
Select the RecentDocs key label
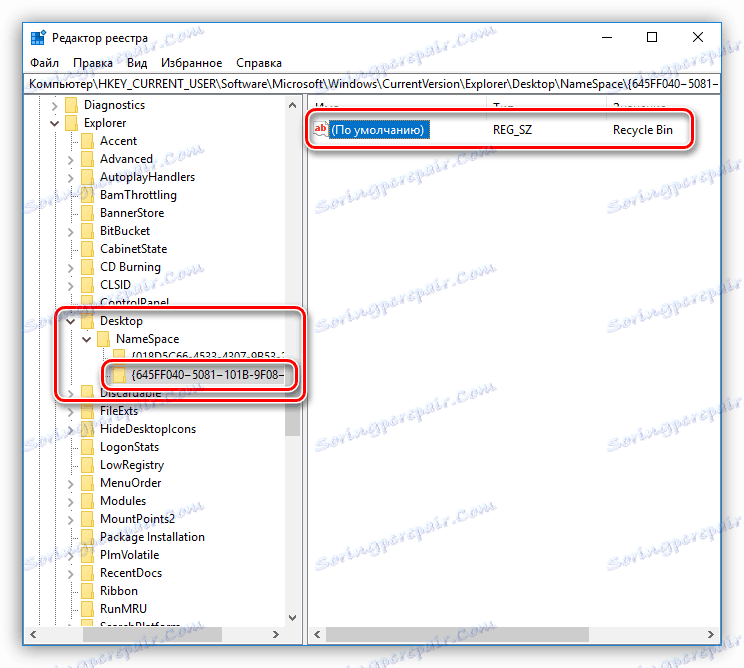click(x=131, y=573)
